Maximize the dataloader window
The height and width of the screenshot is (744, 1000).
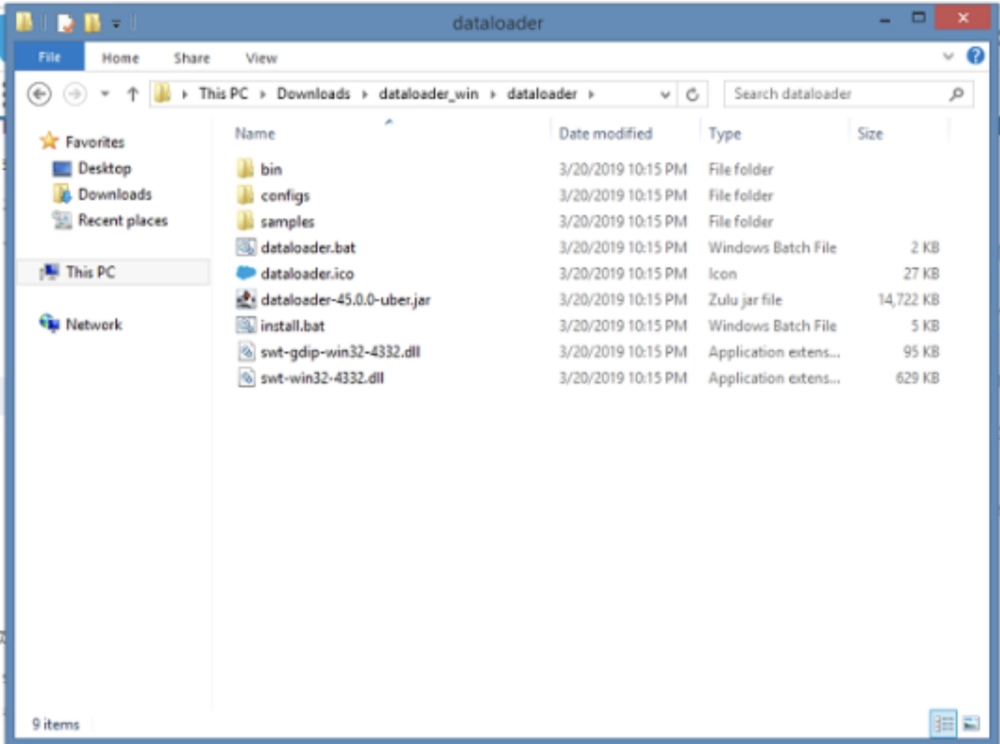918,18
